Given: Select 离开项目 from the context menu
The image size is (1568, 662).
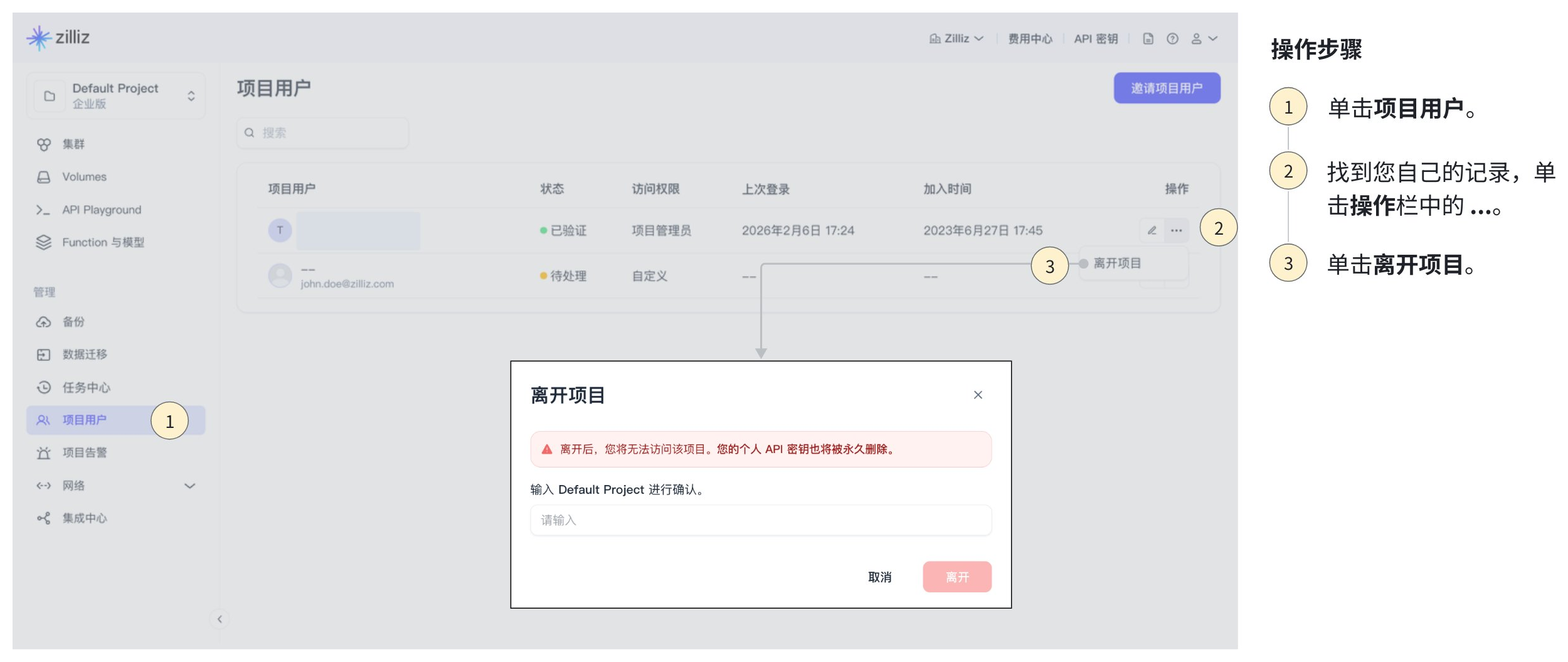Looking at the screenshot, I should click(x=1117, y=264).
